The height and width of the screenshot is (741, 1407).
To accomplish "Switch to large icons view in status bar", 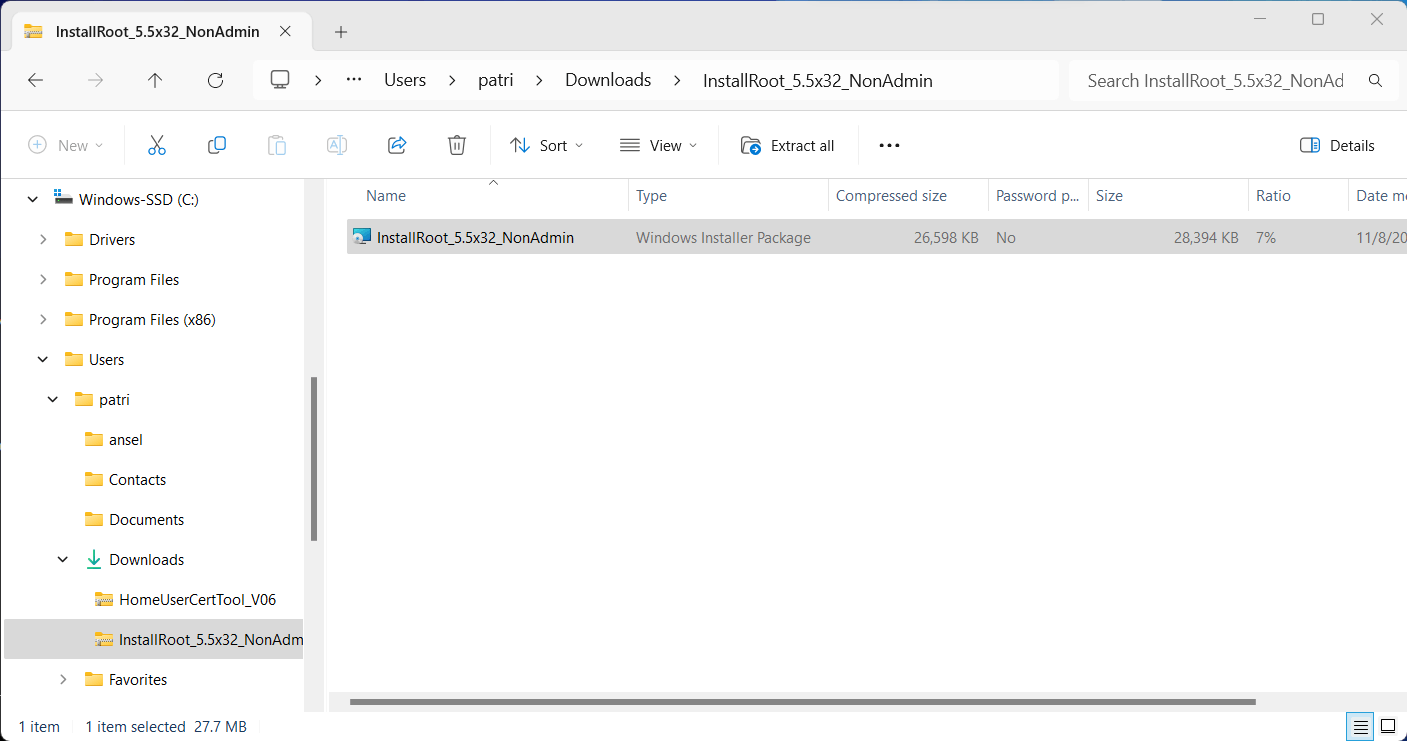I will (1388, 727).
